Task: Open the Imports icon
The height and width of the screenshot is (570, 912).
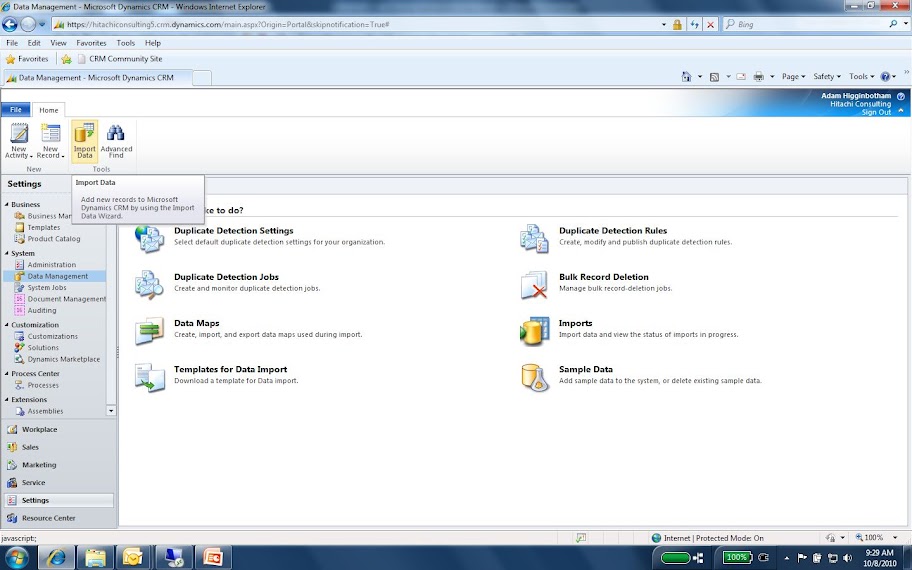Action: [534, 332]
